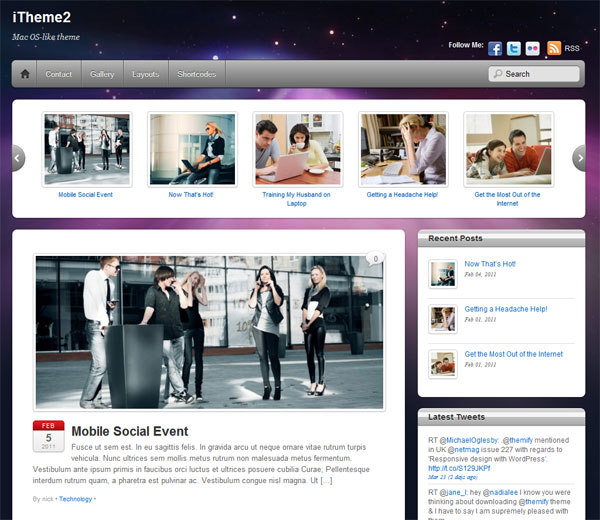Click the 'Mac OS-like theme' tagline

click(x=46, y=37)
